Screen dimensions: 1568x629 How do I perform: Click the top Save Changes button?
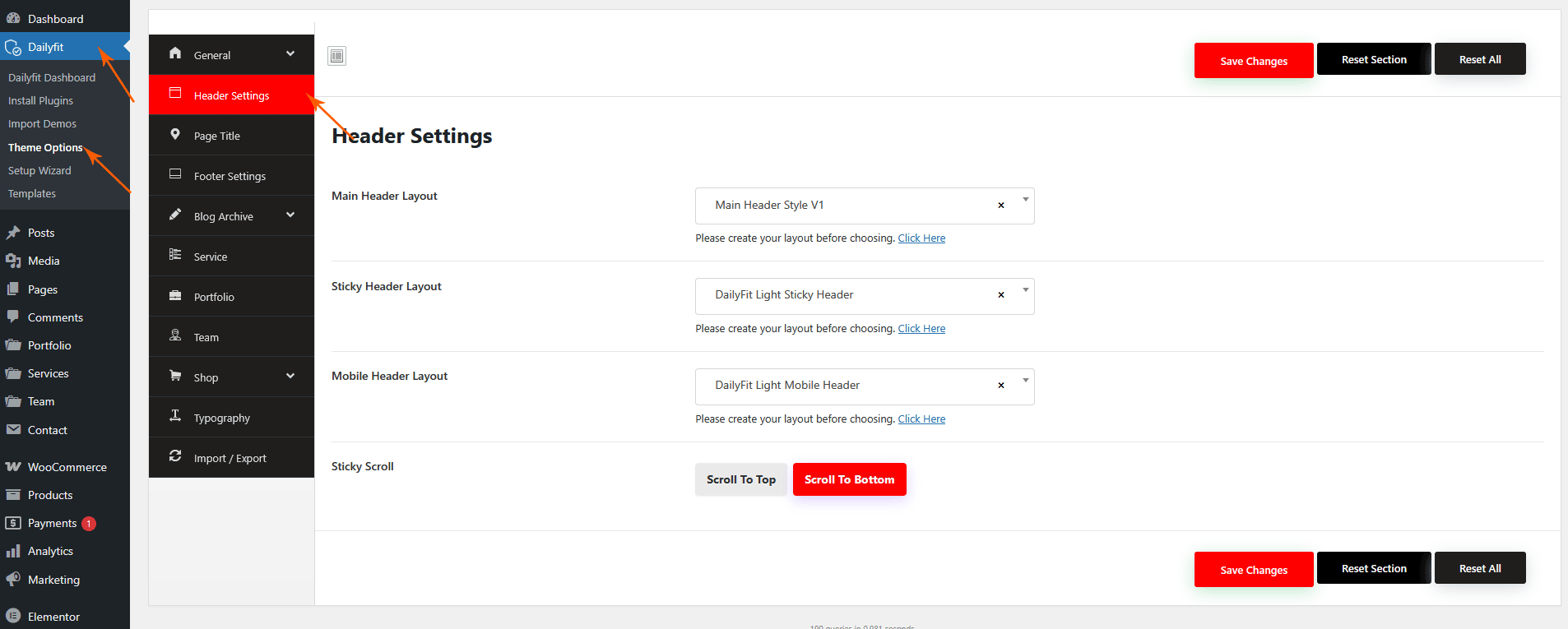pyautogui.click(x=1253, y=61)
